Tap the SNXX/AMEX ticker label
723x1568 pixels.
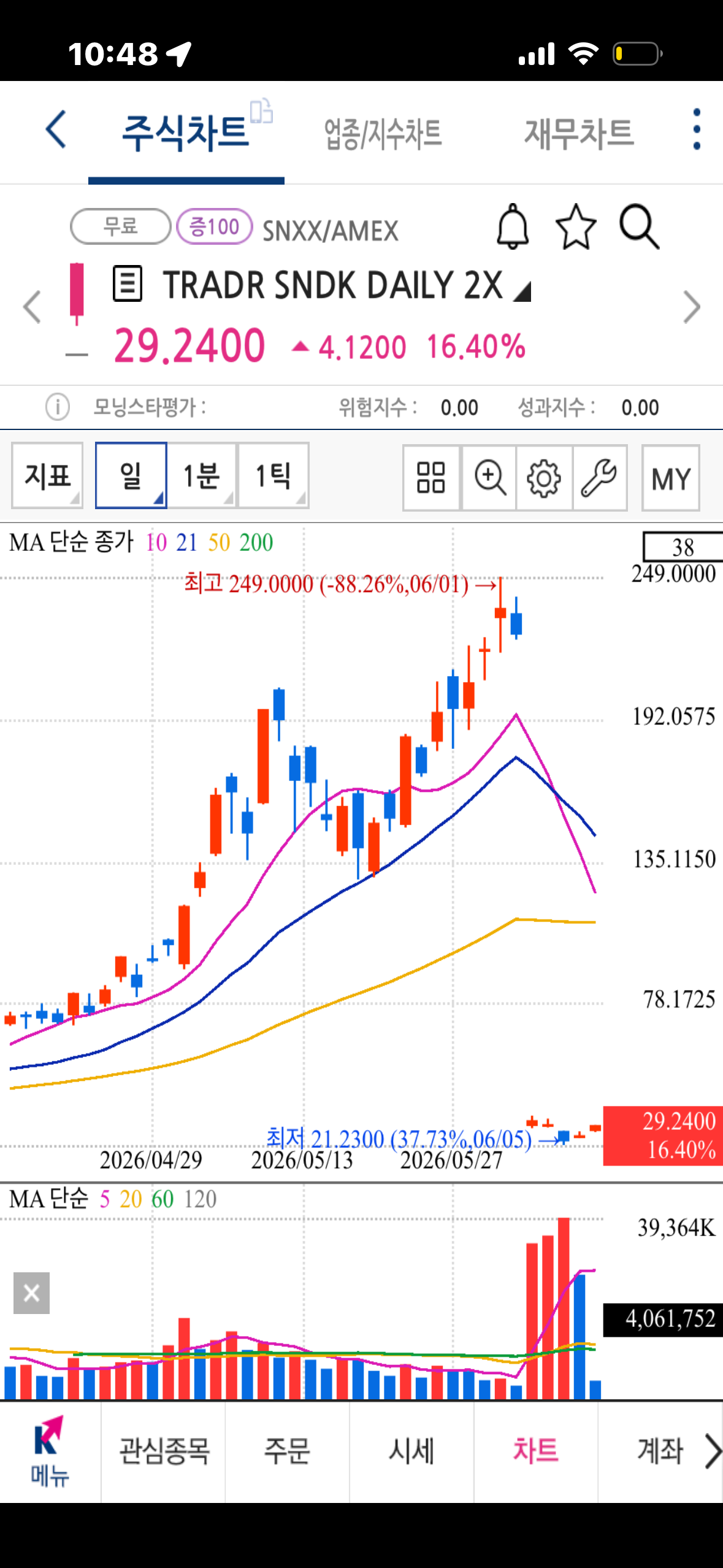tap(331, 231)
